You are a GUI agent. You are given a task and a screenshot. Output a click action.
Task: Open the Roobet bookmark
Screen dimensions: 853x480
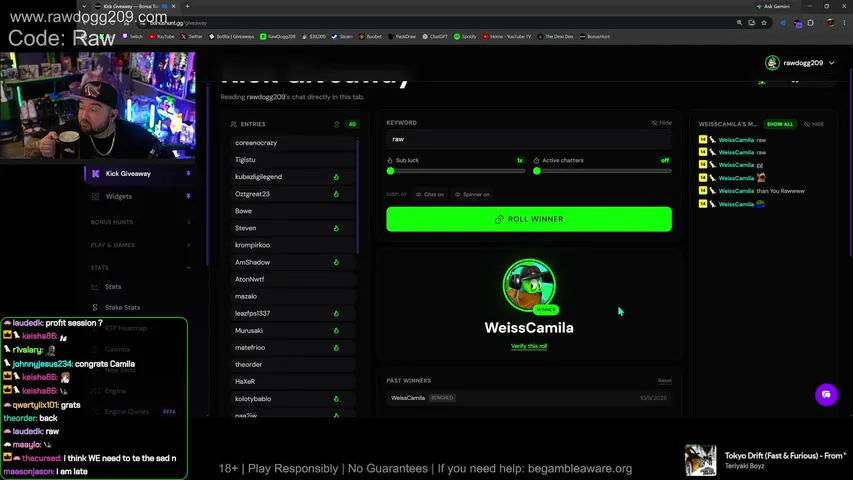click(370, 36)
